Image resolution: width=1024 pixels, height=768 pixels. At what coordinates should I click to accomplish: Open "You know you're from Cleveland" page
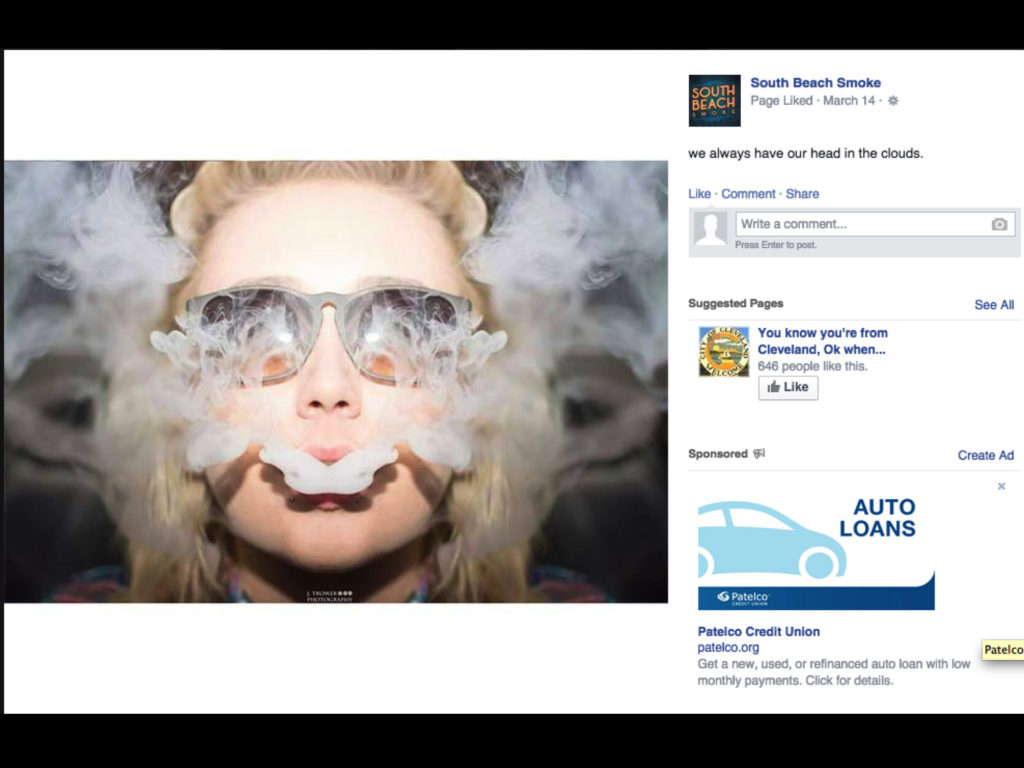(x=822, y=341)
